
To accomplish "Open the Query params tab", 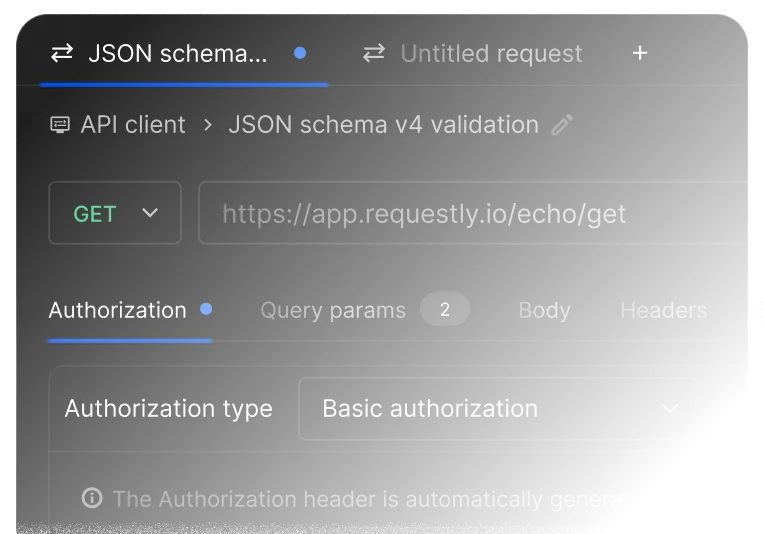I will [333, 310].
